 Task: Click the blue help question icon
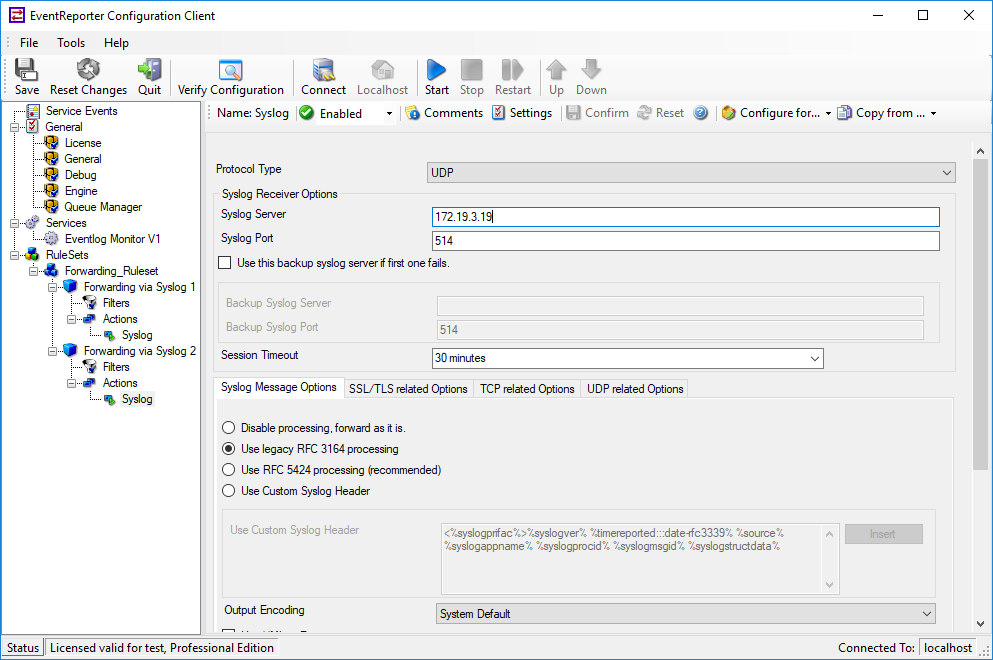[x=700, y=113]
